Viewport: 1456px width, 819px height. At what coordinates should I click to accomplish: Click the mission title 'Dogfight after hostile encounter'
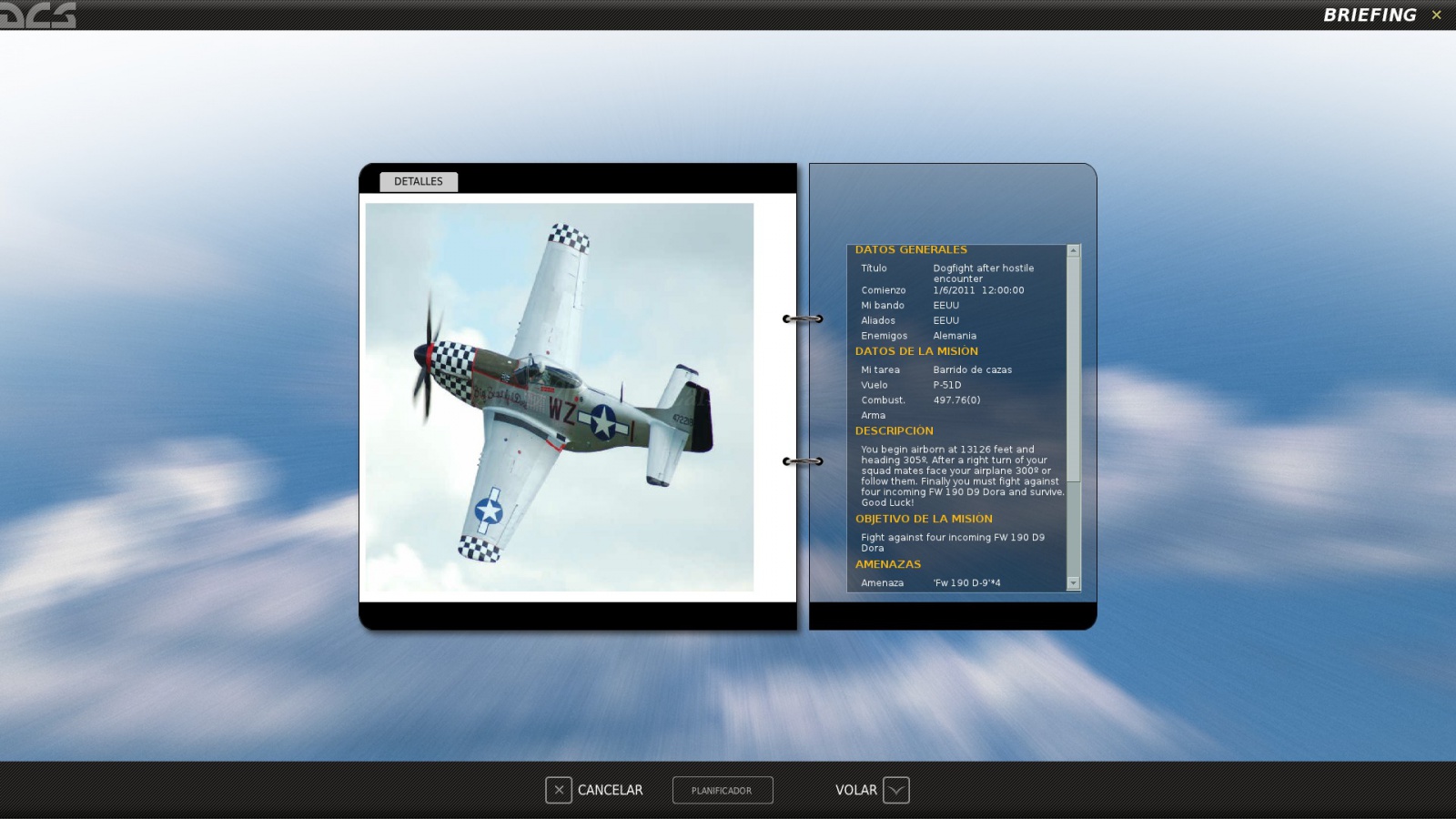coord(983,273)
